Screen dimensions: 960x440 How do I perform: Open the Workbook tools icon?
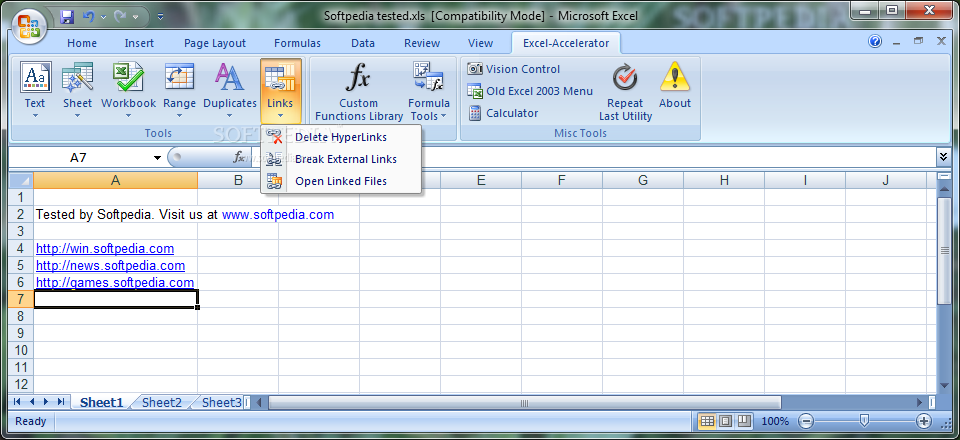(x=129, y=91)
